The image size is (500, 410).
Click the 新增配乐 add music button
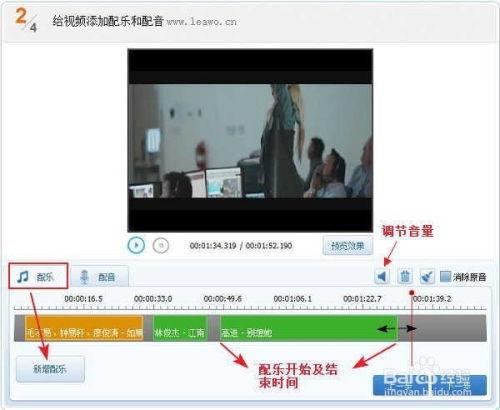point(50,369)
